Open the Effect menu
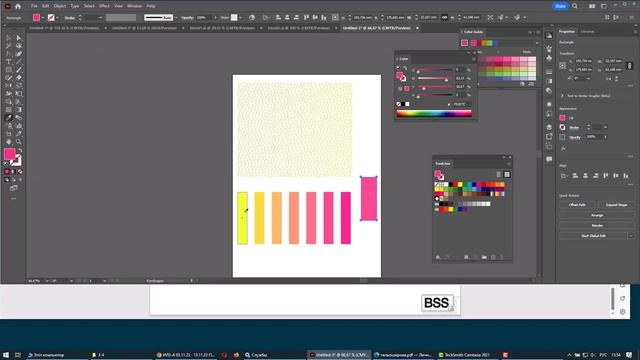 (x=104, y=6)
